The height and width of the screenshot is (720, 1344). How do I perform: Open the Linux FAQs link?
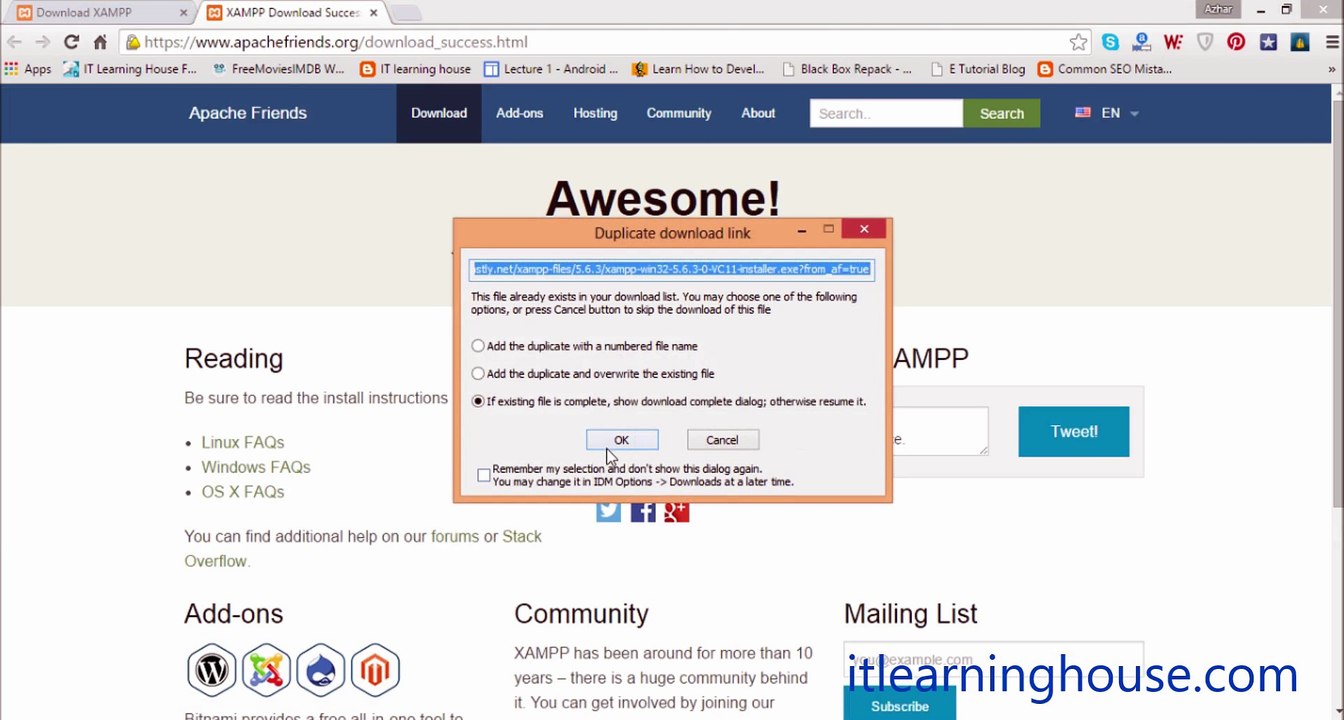[243, 442]
